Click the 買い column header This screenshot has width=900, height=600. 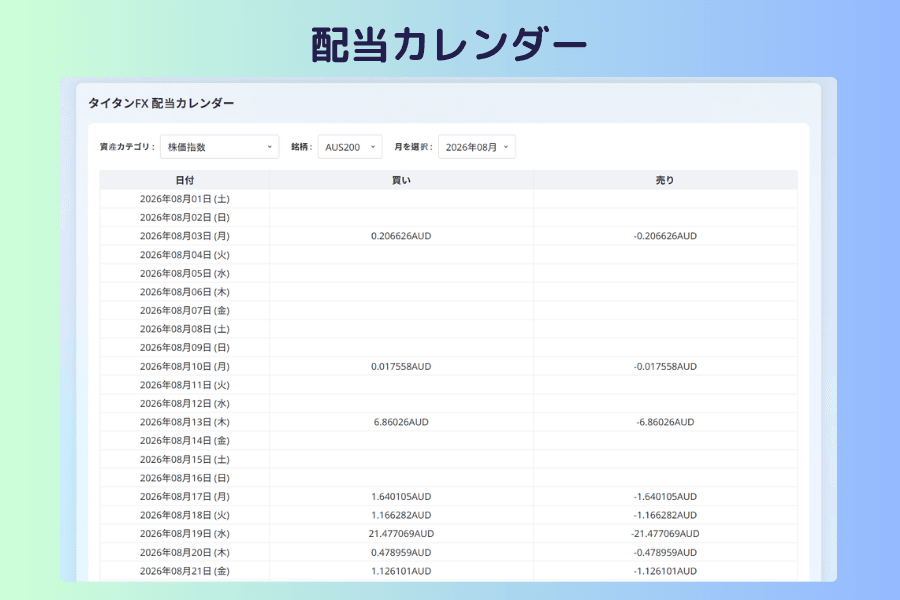click(401, 180)
